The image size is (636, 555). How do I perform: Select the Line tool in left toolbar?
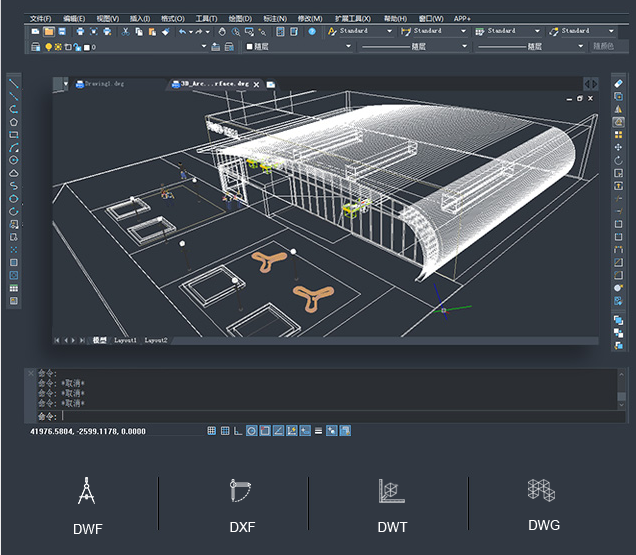tap(13, 84)
